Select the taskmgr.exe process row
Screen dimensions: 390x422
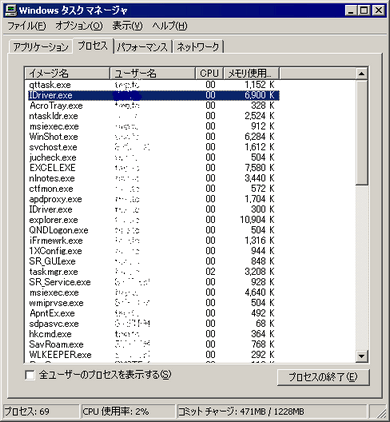pos(153,272)
